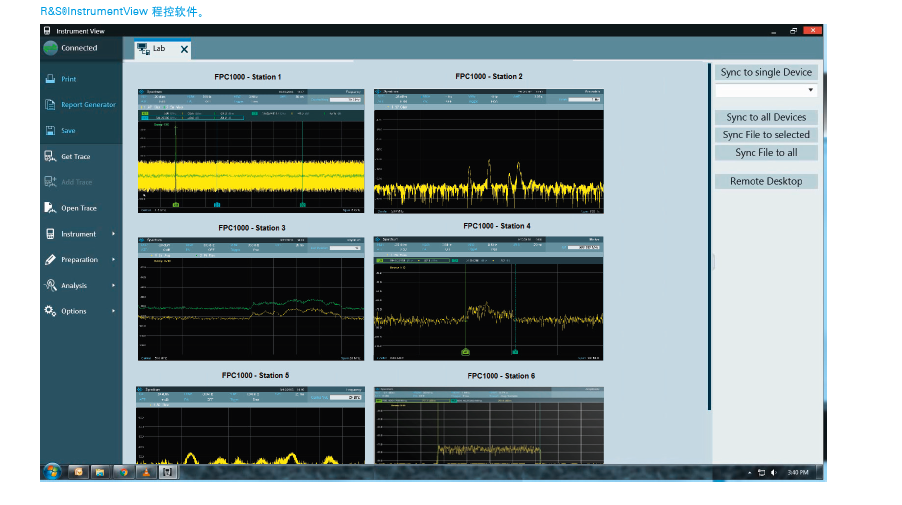Click the Remote Desktop button

click(766, 181)
